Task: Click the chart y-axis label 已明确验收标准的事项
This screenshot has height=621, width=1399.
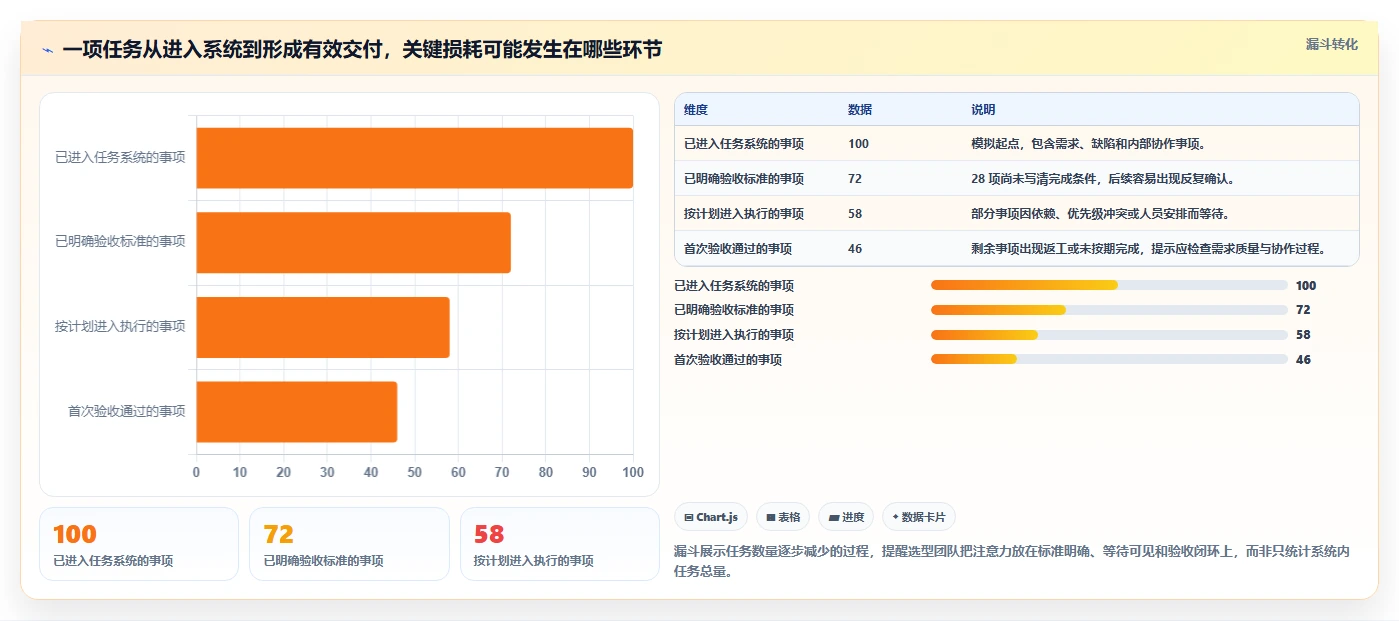Action: coord(120,242)
